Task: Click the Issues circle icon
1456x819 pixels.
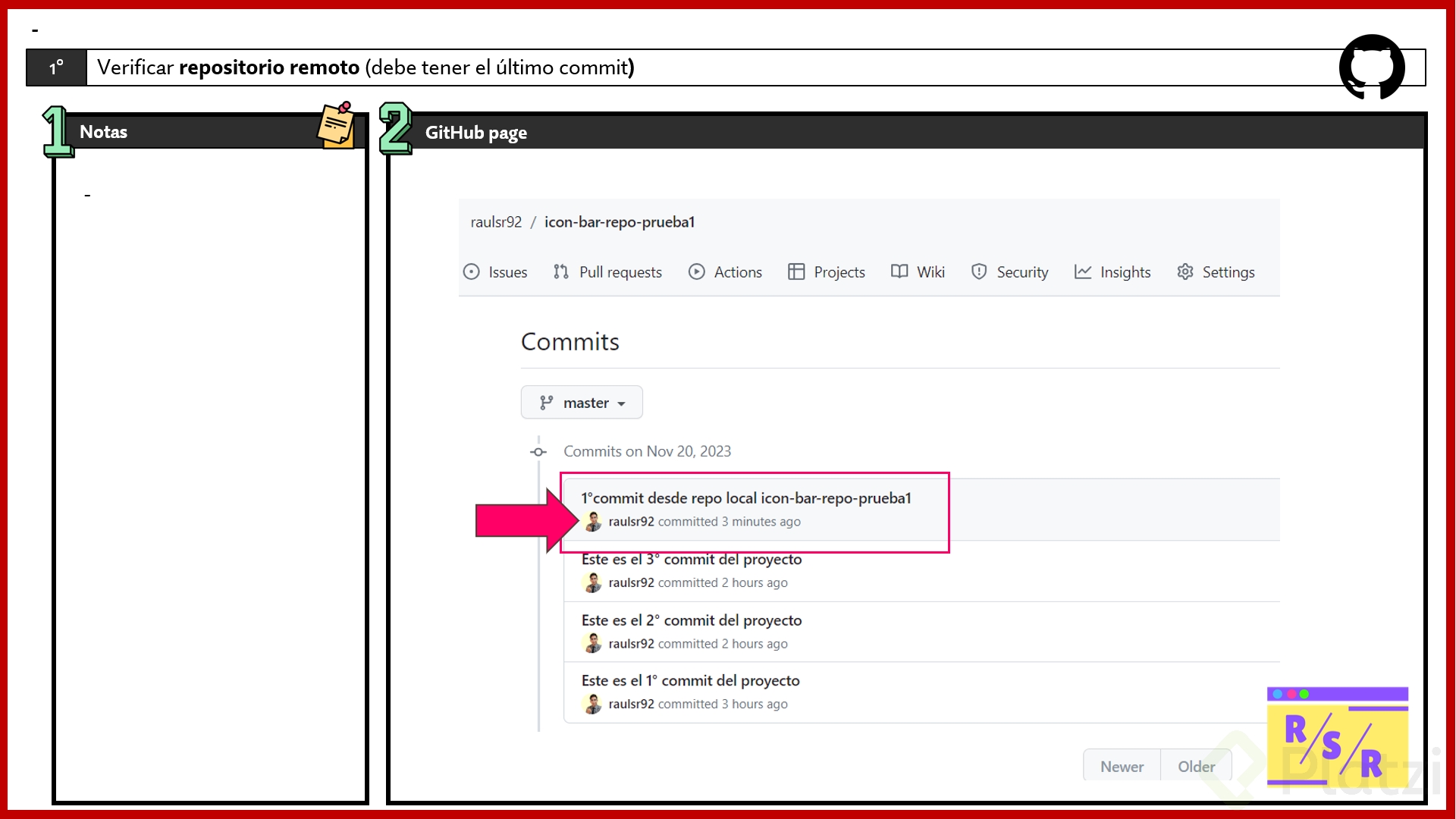Action: [x=472, y=272]
